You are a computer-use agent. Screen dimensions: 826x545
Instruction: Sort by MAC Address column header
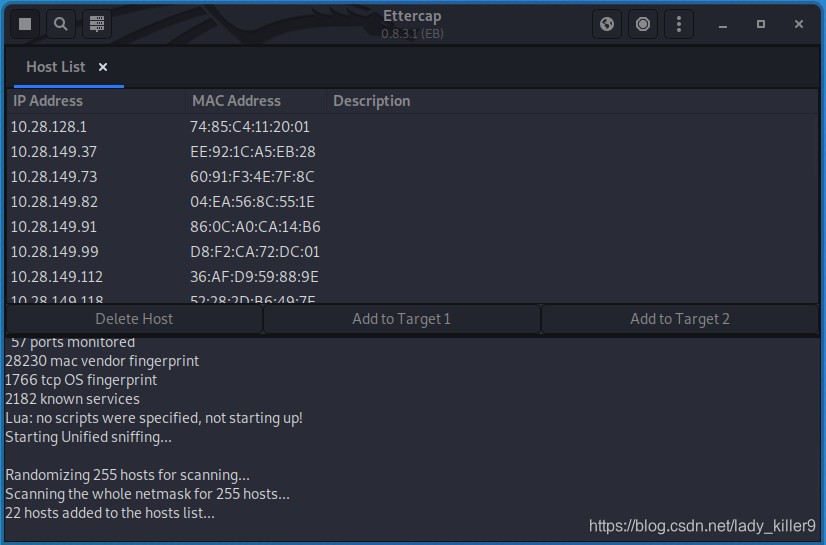(x=256, y=101)
